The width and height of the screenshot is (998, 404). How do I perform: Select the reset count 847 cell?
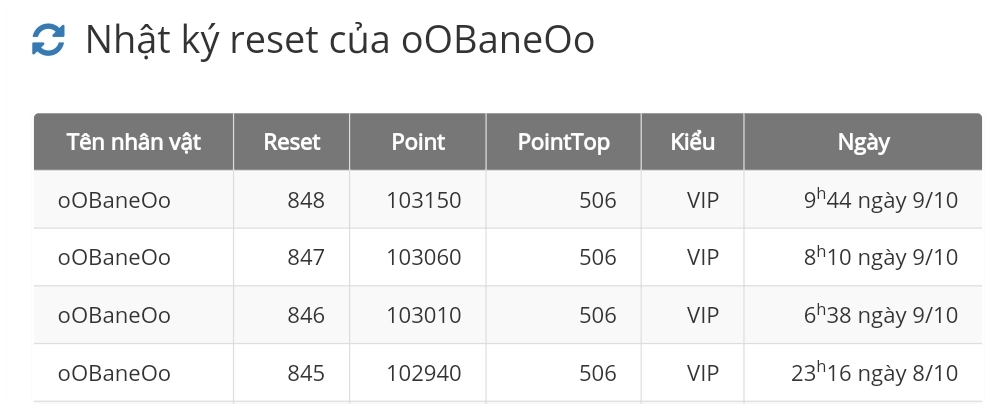tap(305, 258)
